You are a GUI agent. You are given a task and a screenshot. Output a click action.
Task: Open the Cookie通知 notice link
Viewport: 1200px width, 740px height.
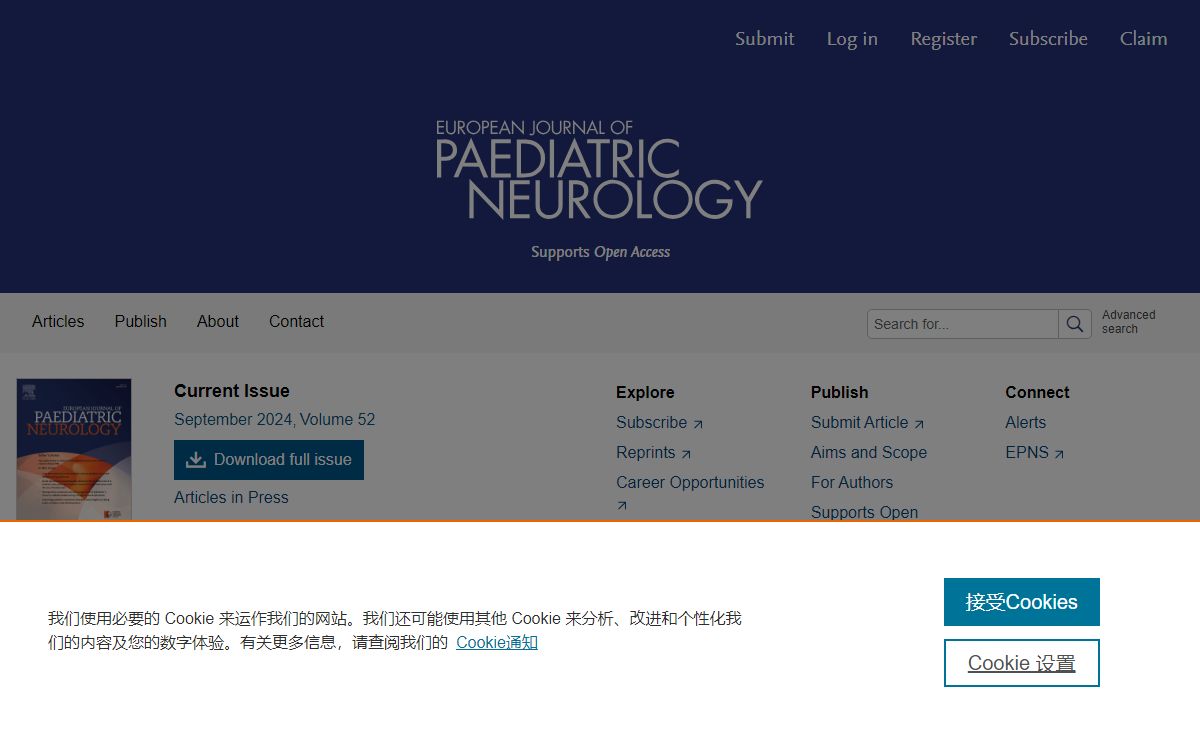pos(497,642)
